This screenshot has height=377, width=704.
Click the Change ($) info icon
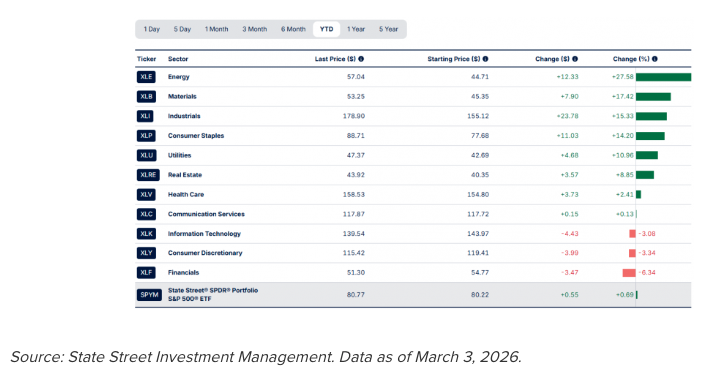tap(575, 59)
